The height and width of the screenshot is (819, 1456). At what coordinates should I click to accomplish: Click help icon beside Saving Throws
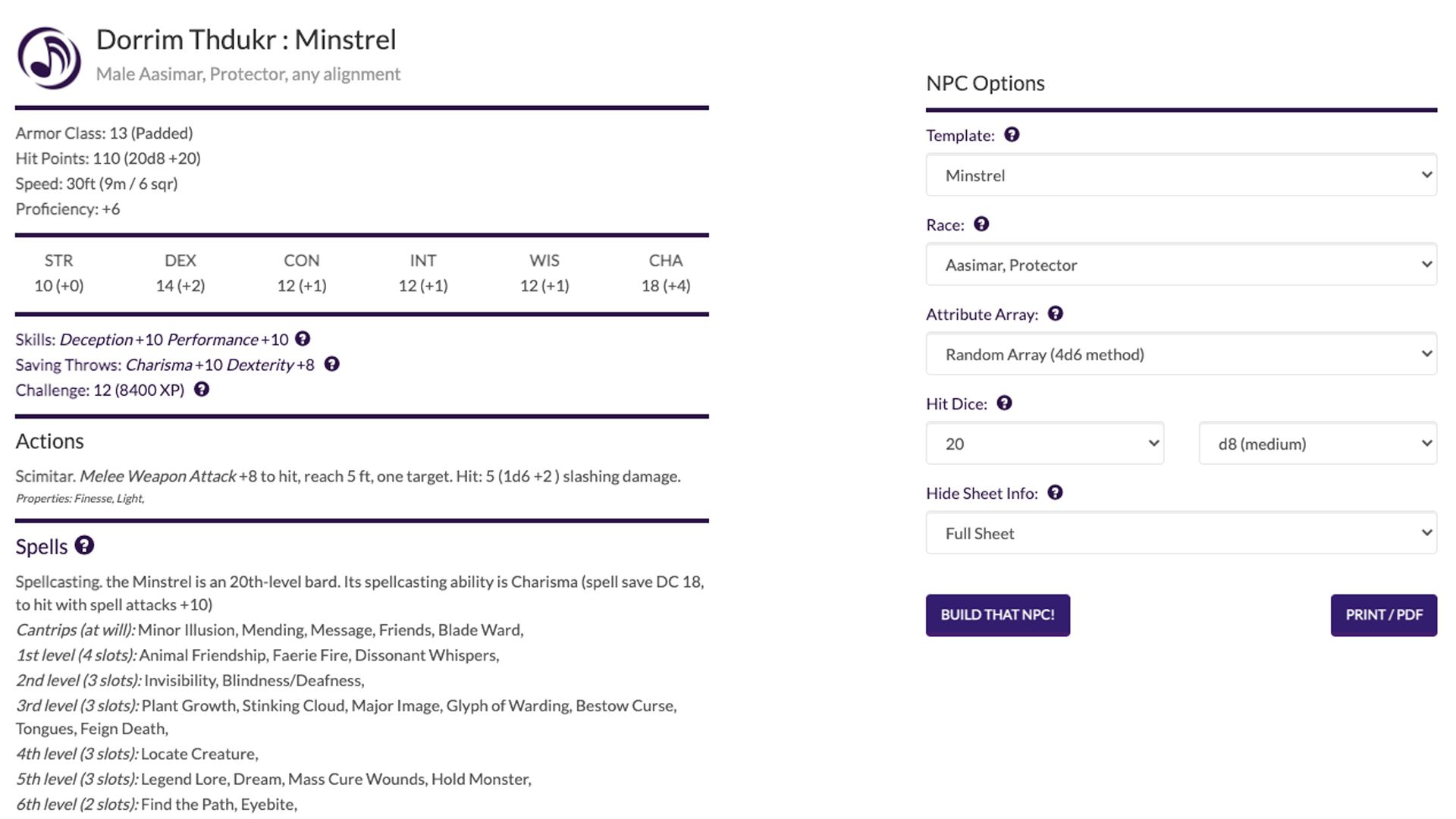click(331, 364)
